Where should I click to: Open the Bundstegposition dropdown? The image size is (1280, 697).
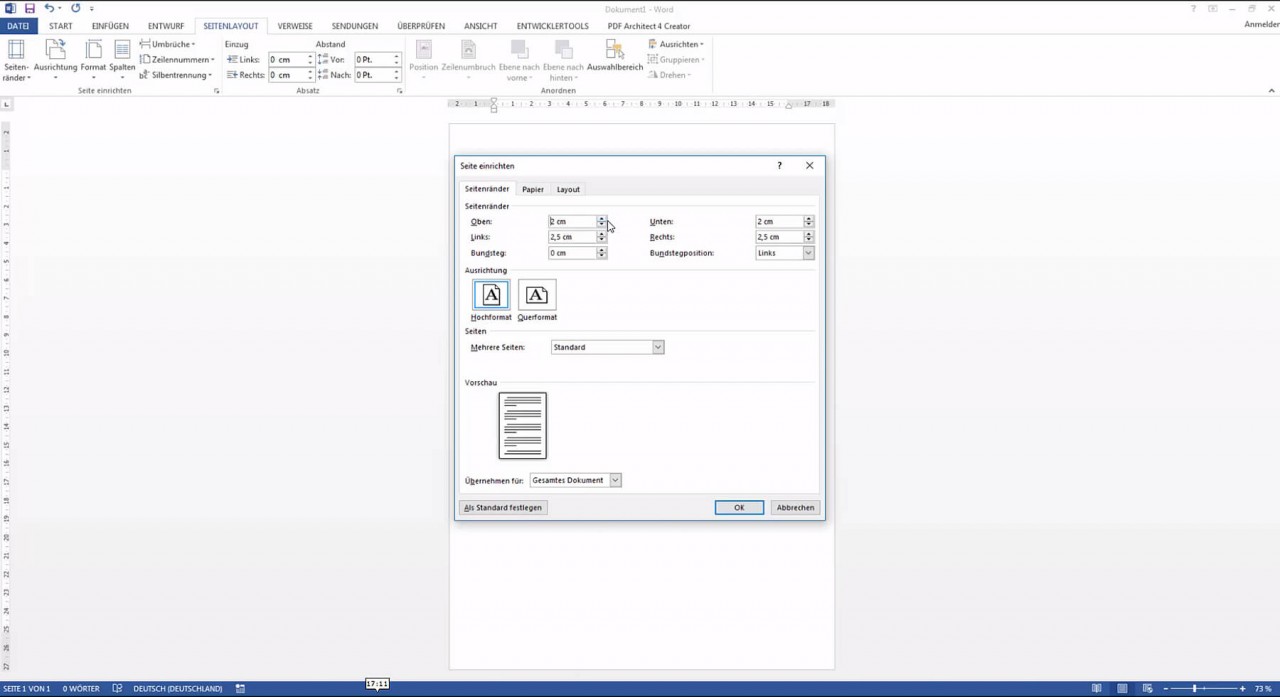pos(807,253)
